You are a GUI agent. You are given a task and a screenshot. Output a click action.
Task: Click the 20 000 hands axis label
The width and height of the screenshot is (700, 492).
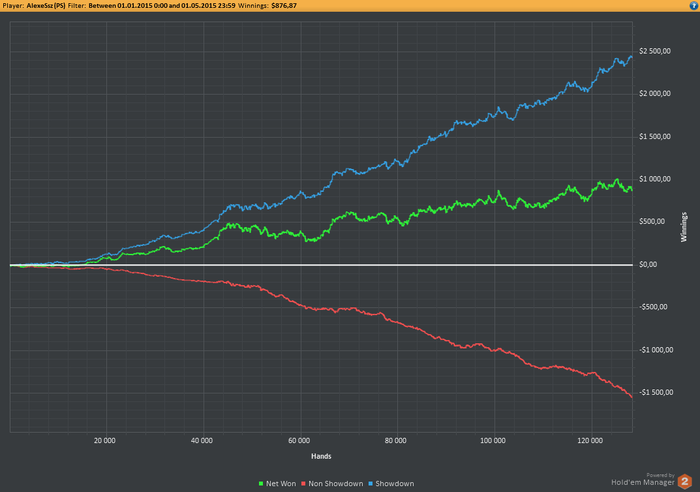(x=105, y=441)
